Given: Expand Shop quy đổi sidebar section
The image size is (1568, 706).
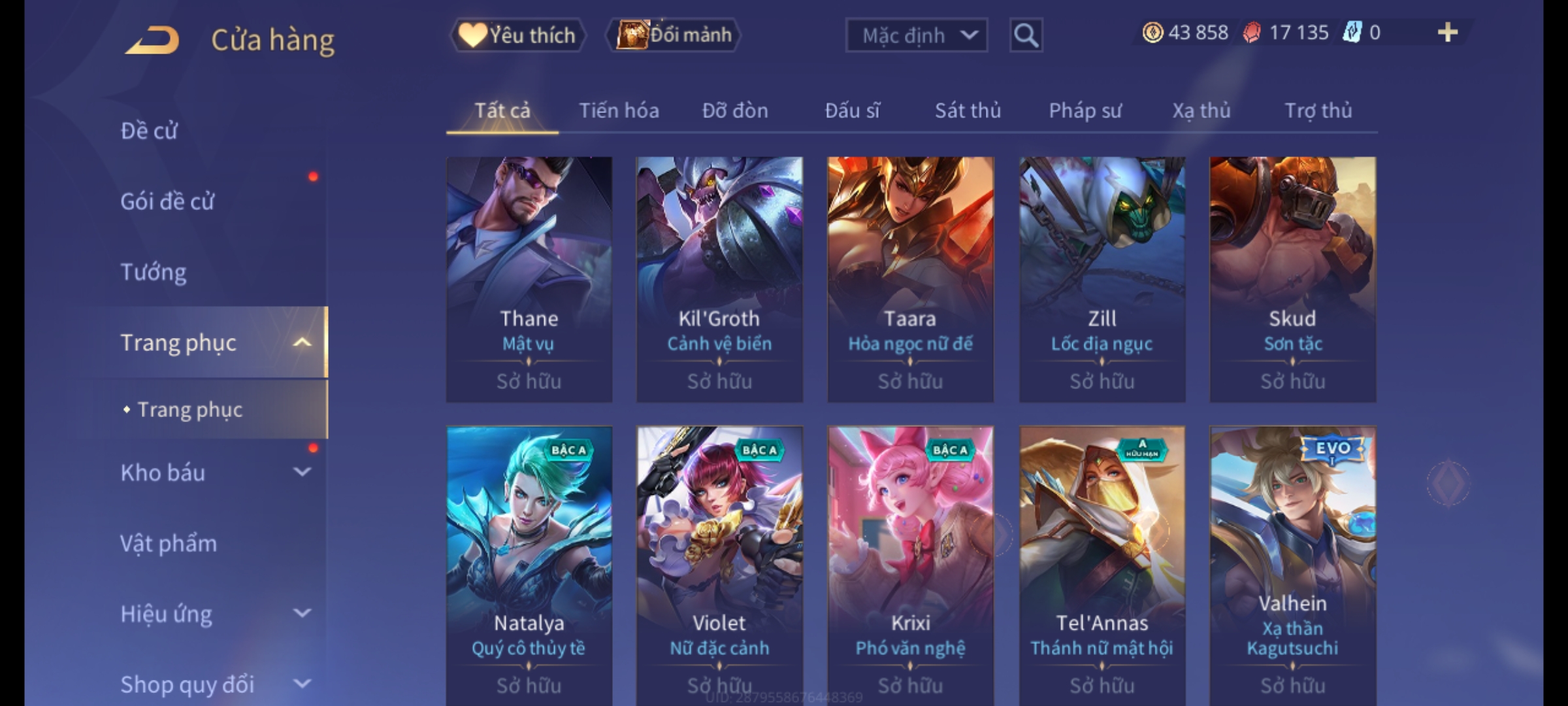Looking at the screenshot, I should 302,684.
